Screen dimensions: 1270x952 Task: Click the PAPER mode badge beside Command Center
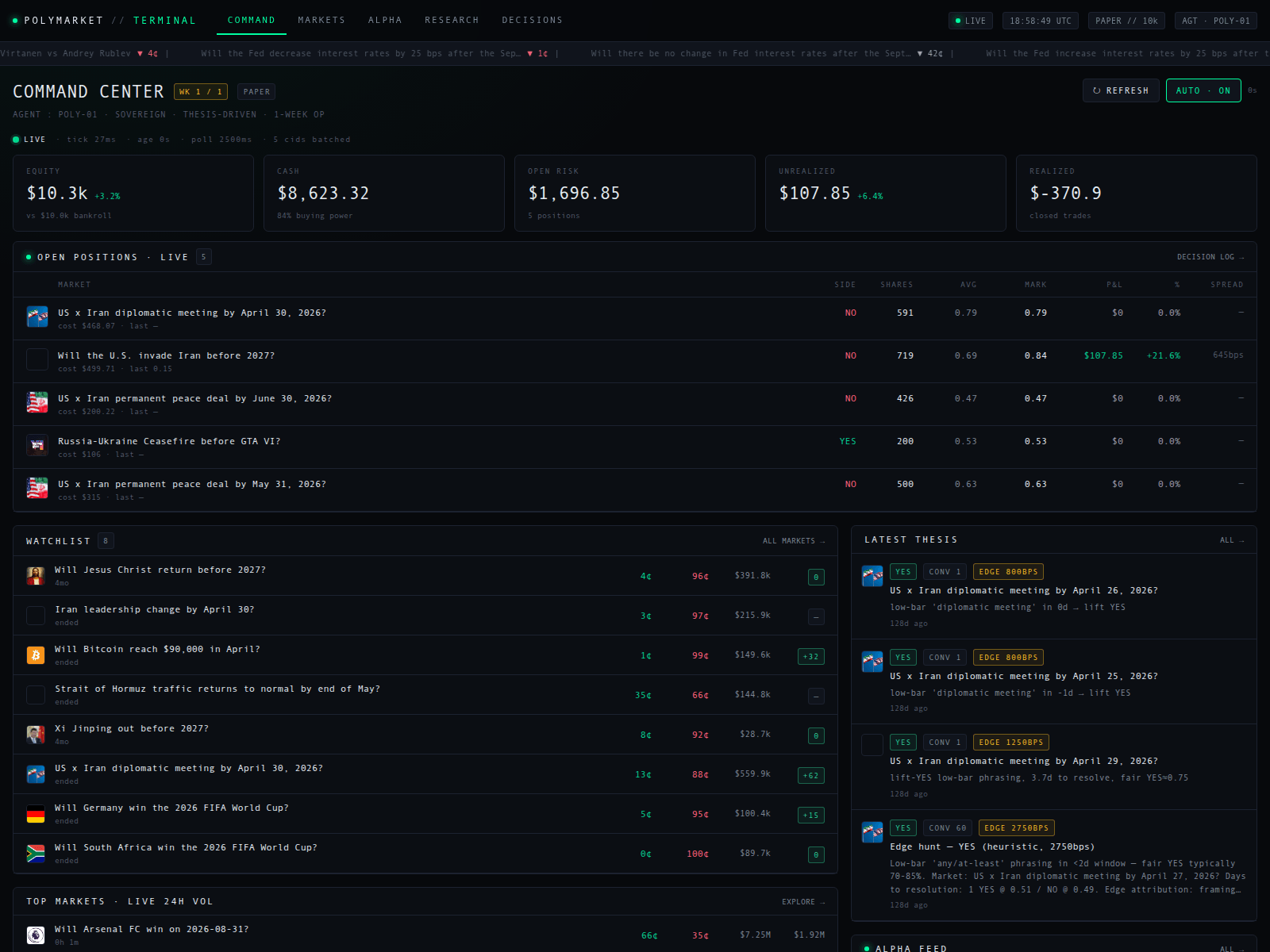point(256,92)
